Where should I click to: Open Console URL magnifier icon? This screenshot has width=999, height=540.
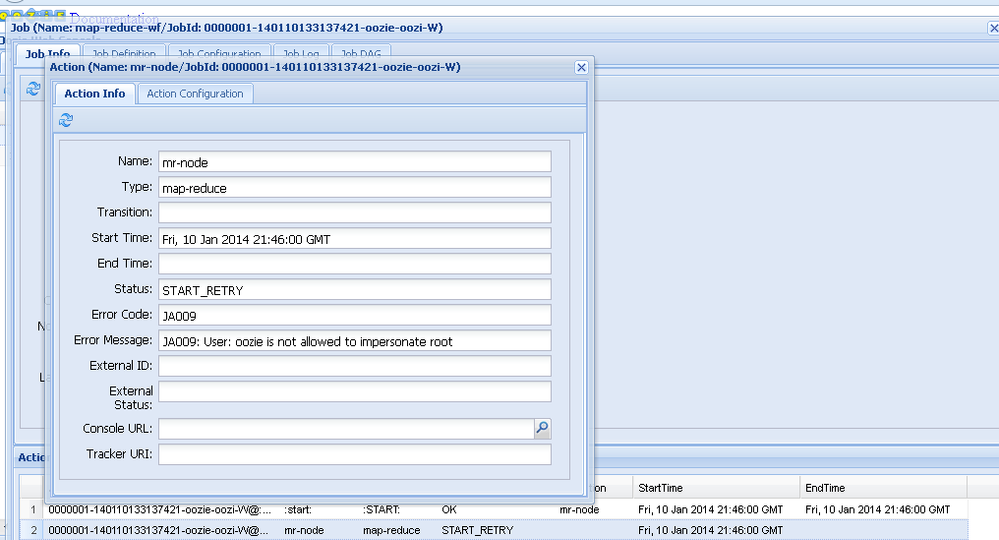pyautogui.click(x=542, y=429)
